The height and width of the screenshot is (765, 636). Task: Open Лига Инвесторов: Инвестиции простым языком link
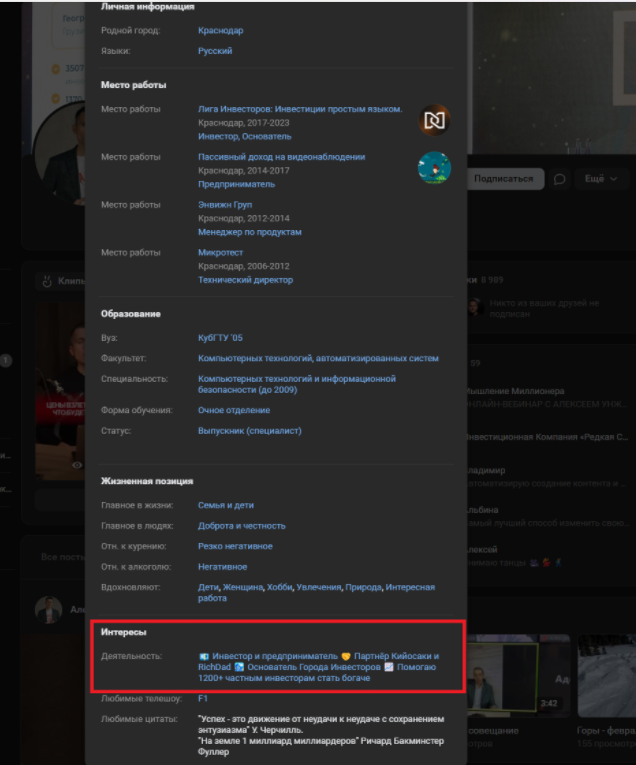click(300, 109)
